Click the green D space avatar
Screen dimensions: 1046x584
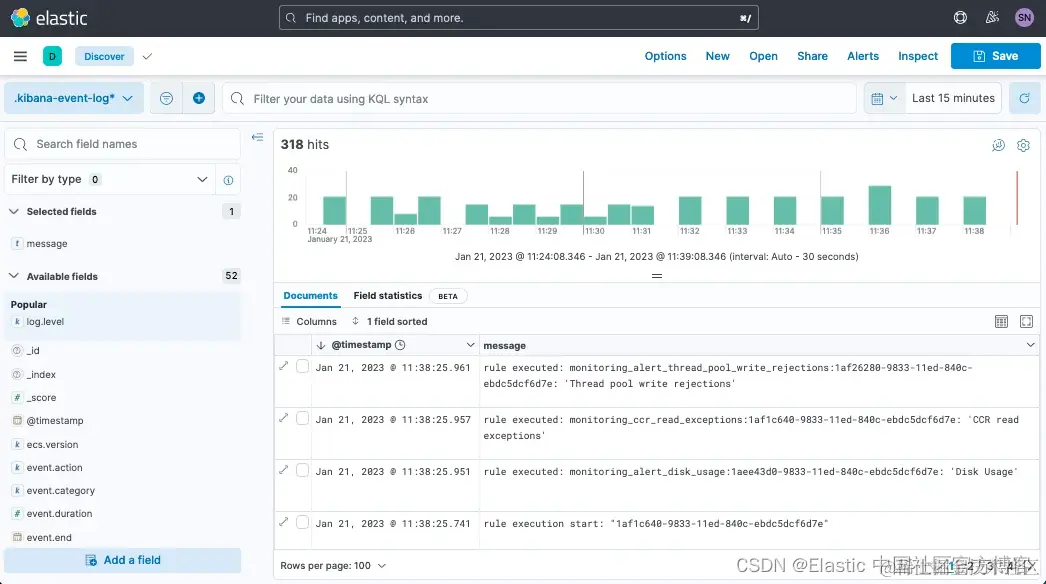52,56
